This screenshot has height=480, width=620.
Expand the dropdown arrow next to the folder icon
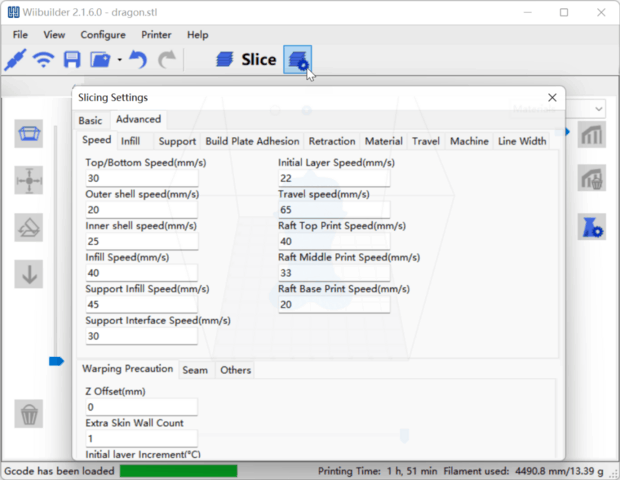coord(119,60)
